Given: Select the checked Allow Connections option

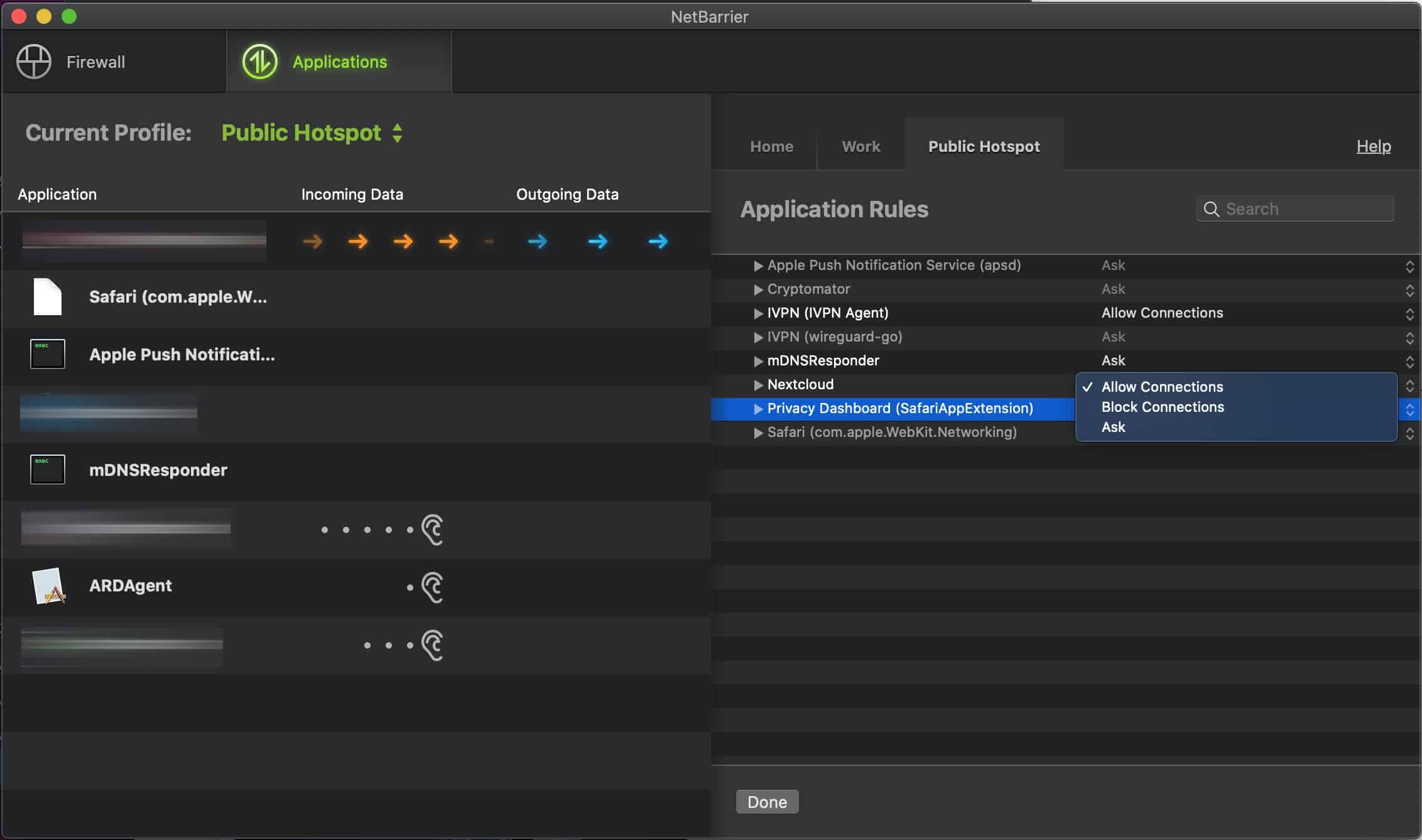Looking at the screenshot, I should tap(1162, 387).
